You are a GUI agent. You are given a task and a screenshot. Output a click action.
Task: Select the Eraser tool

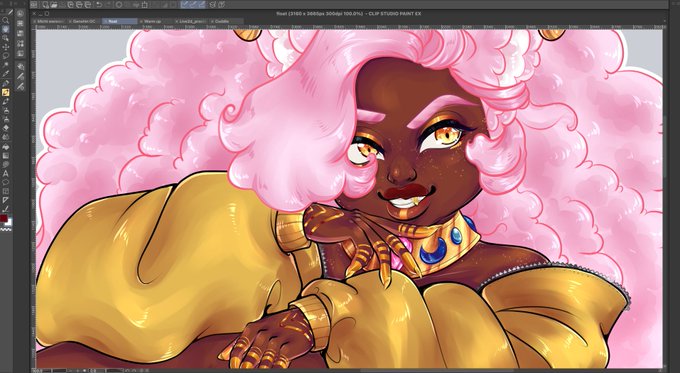(6, 128)
